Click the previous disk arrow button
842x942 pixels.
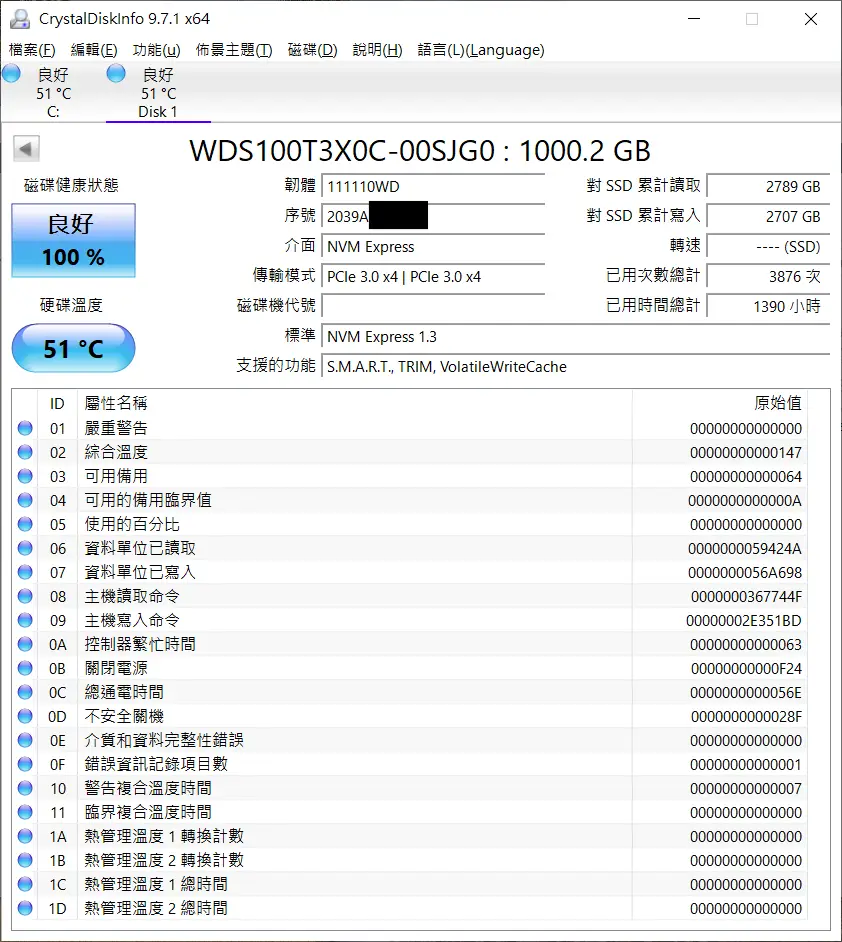tap(26, 148)
